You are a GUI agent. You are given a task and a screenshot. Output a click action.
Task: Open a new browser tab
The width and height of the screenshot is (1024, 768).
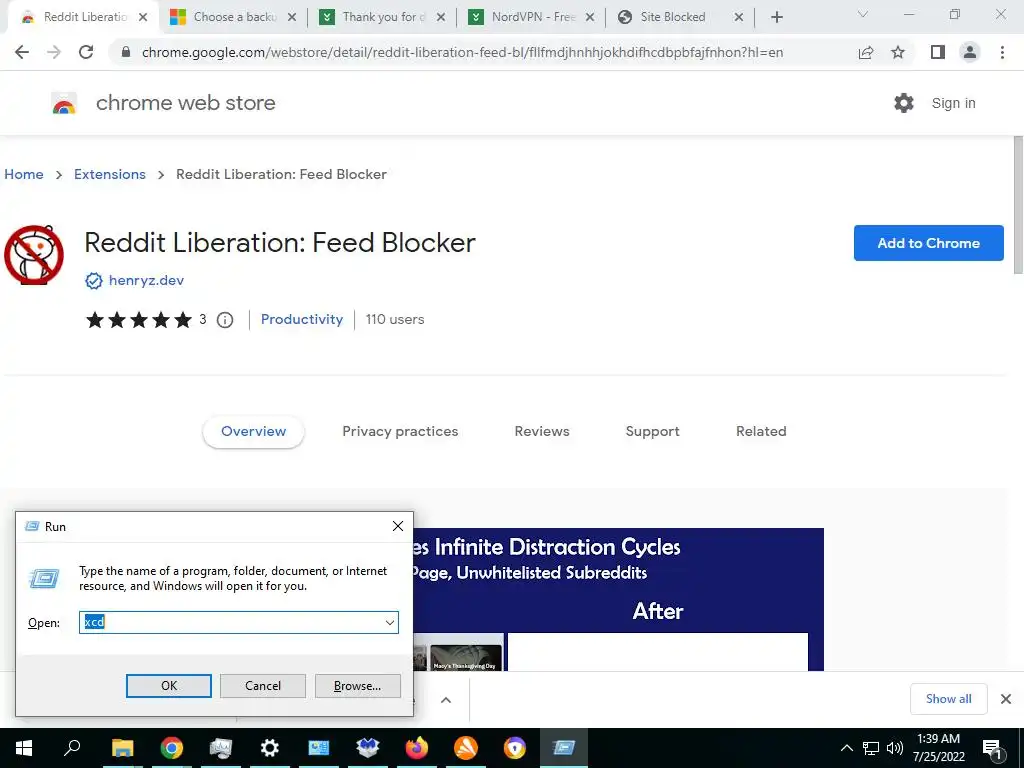pyautogui.click(x=776, y=17)
